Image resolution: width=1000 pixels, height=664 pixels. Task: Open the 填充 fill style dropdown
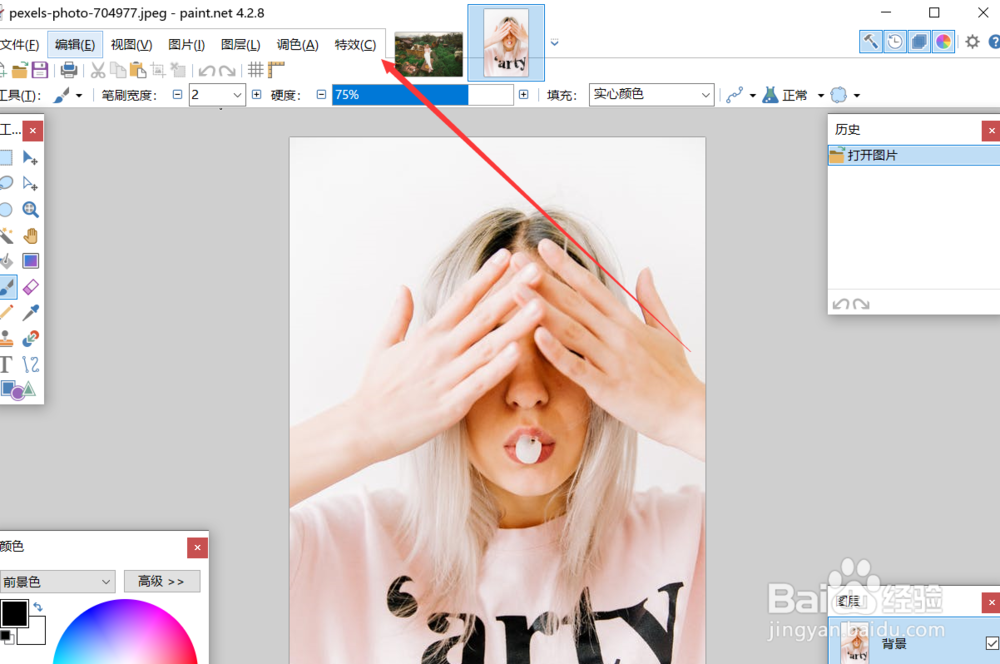651,95
